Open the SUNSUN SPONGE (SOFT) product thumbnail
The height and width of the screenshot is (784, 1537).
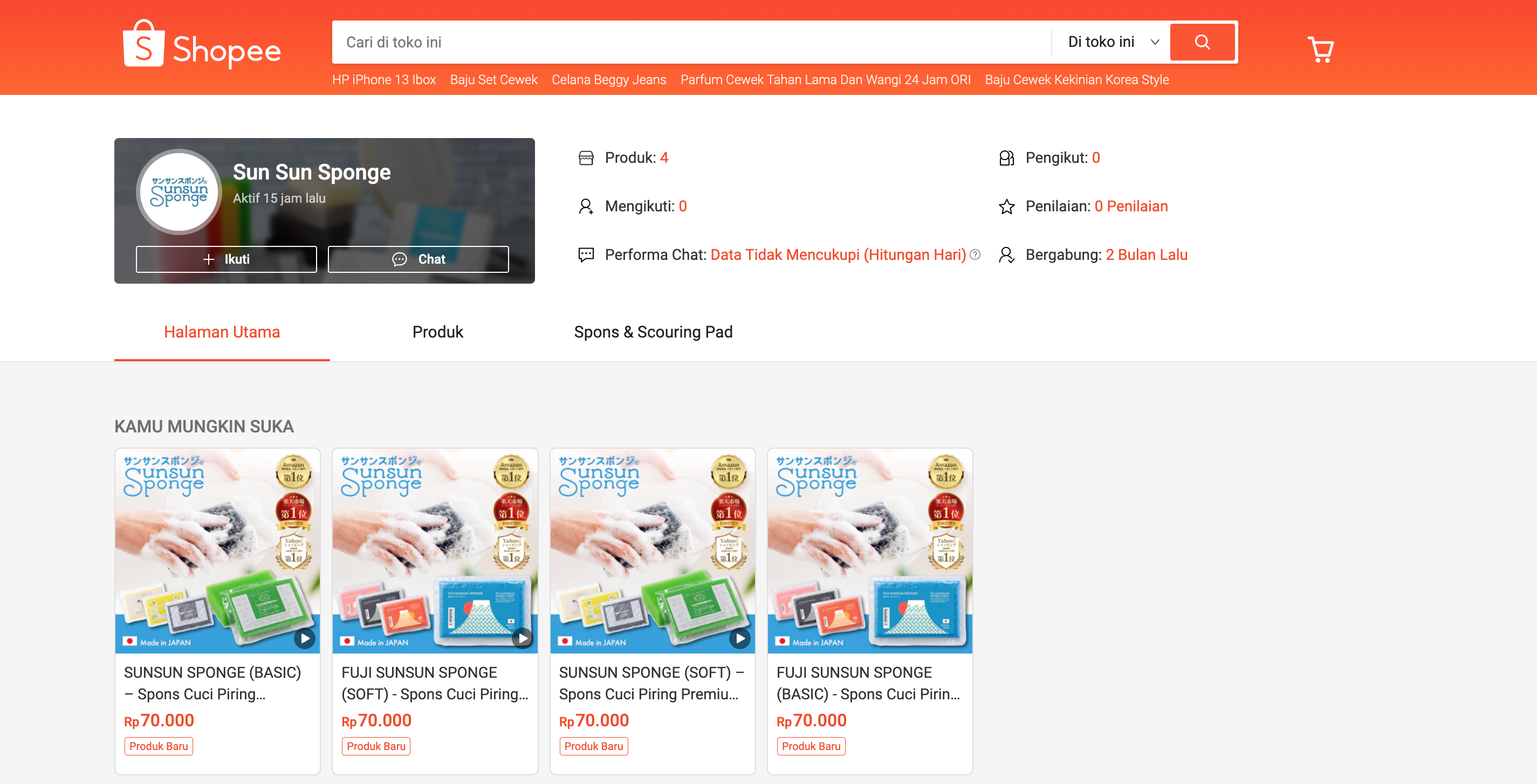[652, 549]
